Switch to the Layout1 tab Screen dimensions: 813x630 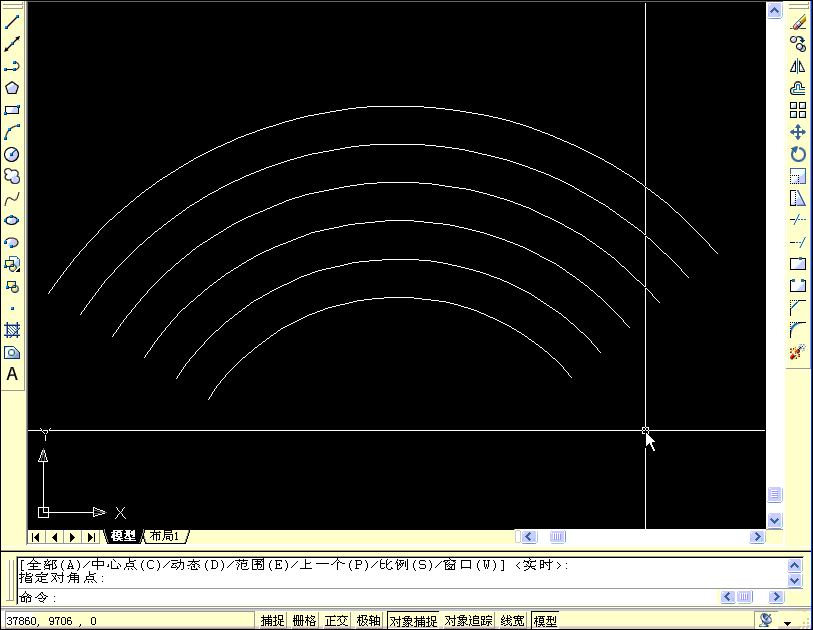pos(163,536)
